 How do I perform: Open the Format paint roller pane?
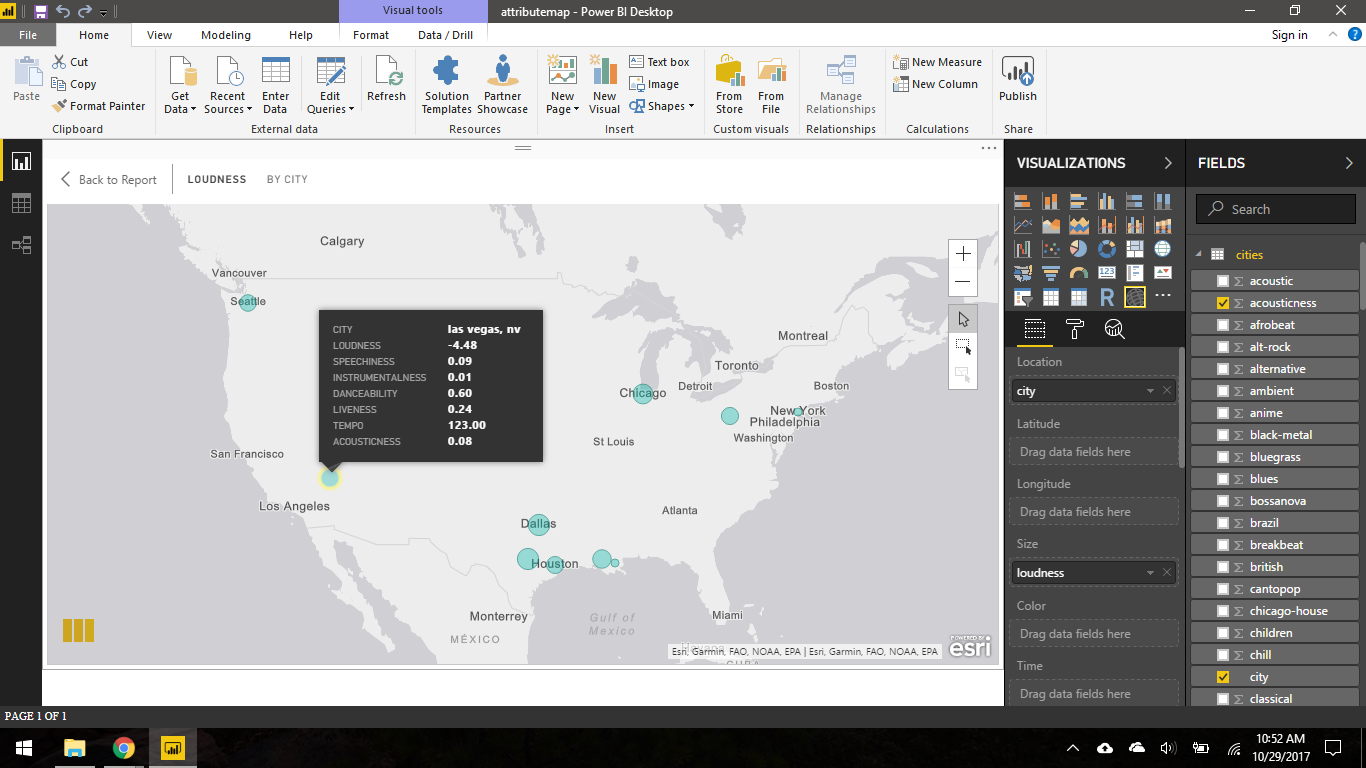click(1075, 329)
